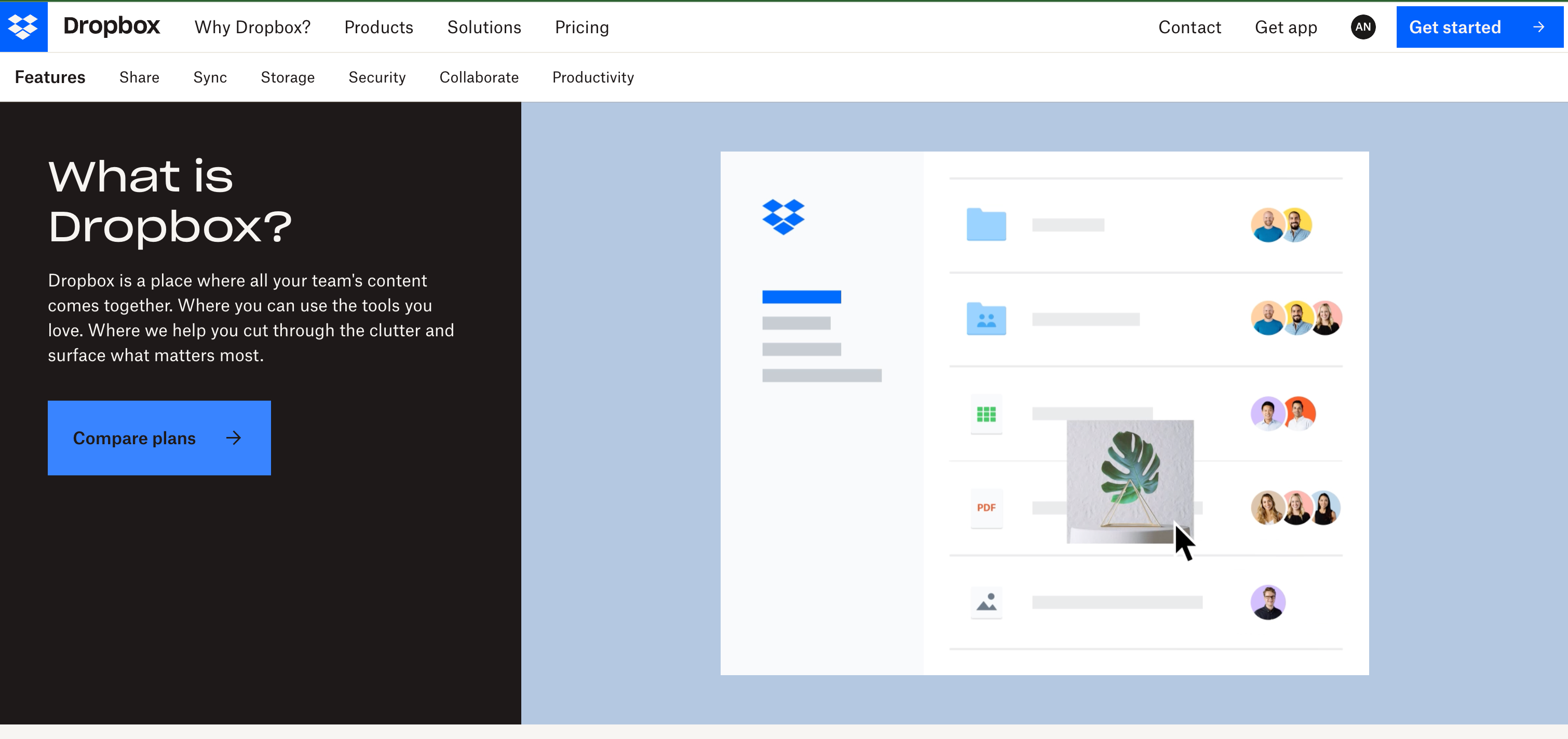The width and height of the screenshot is (1568, 739).
Task: Click the image file icon in bottom row
Action: 986,602
